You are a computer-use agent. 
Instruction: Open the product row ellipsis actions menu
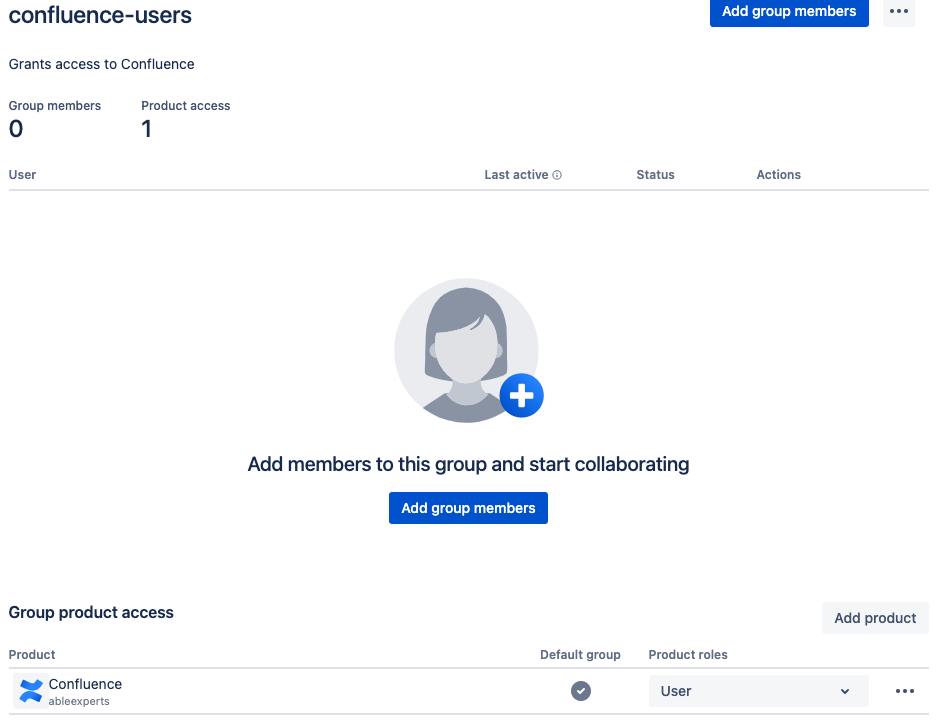pos(905,690)
